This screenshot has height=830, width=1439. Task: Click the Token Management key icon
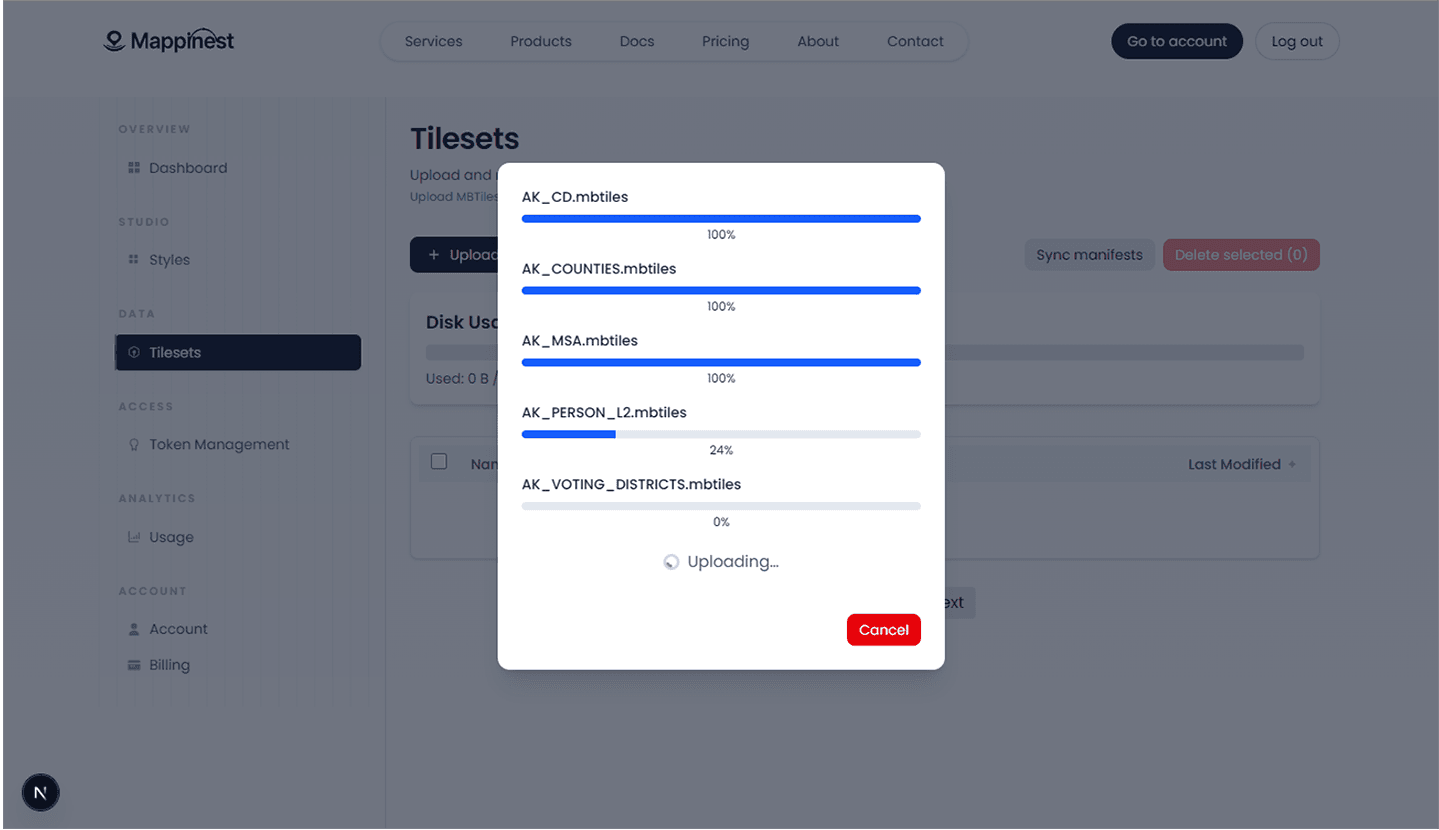tap(134, 445)
